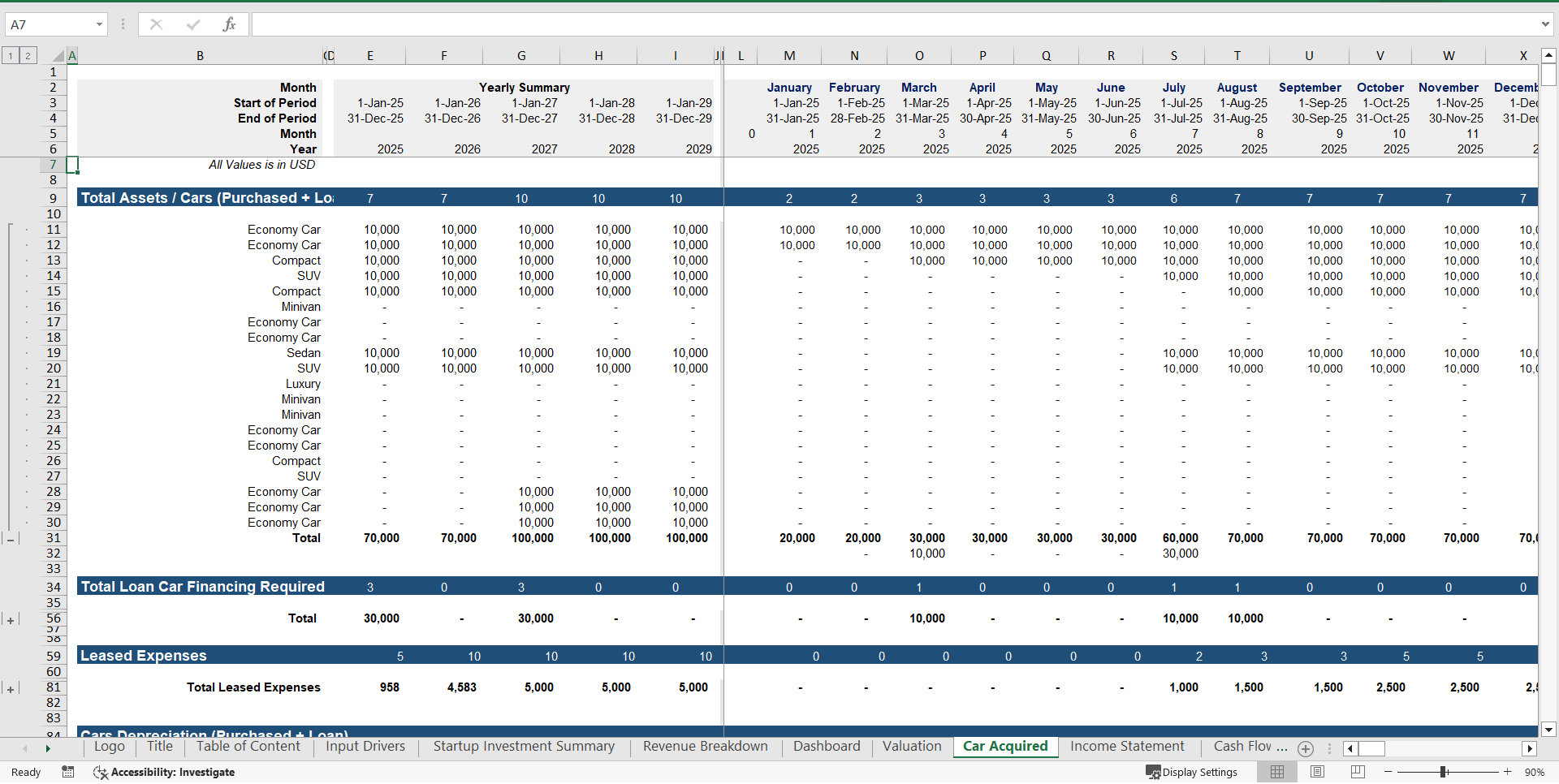Image resolution: width=1559 pixels, height=784 pixels.
Task: Click outline level 2 button
Action: (x=28, y=55)
